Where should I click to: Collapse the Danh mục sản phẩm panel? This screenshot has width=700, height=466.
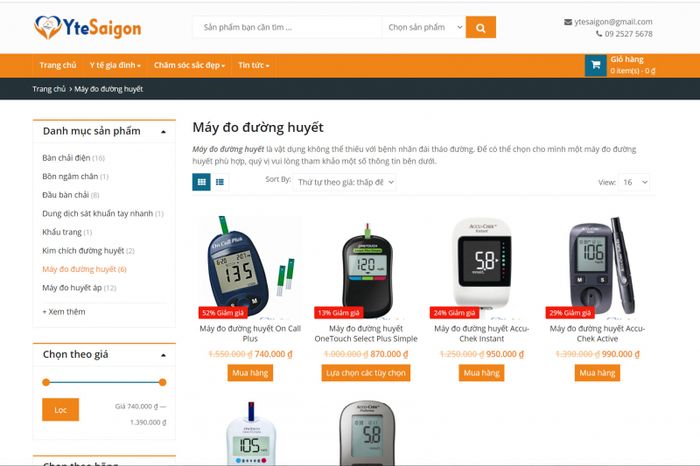(163, 132)
